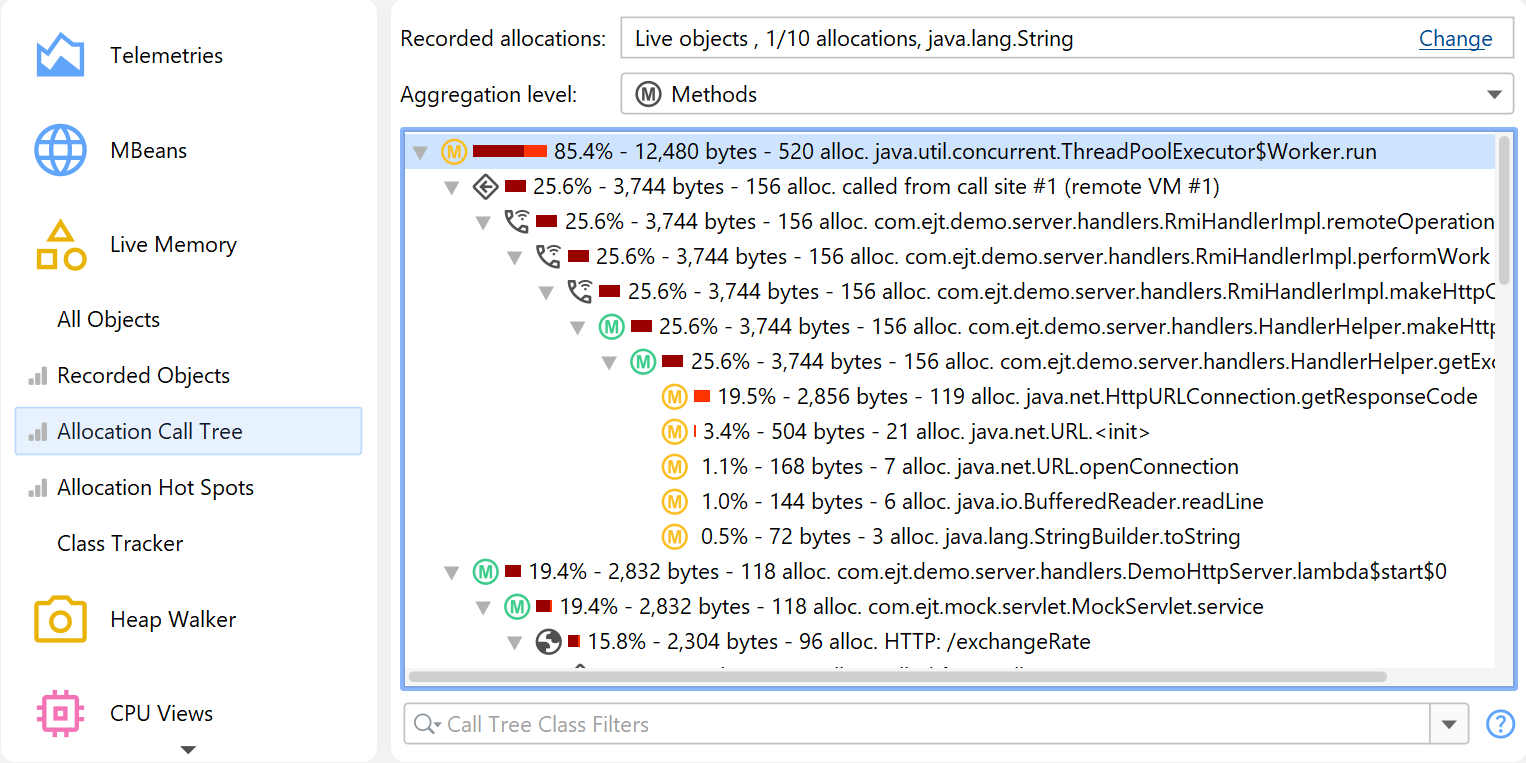Open the call tree filter history dropdown
This screenshot has width=1526, height=763.
click(1449, 724)
